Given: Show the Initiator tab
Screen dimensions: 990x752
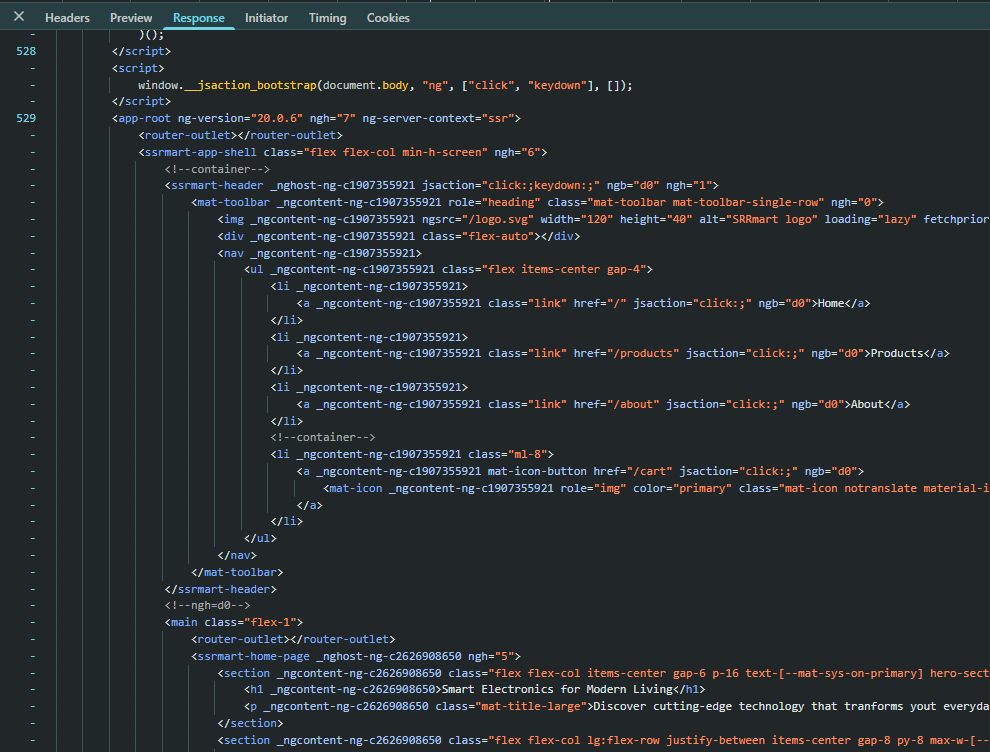Looking at the screenshot, I should pyautogui.click(x=266, y=18).
